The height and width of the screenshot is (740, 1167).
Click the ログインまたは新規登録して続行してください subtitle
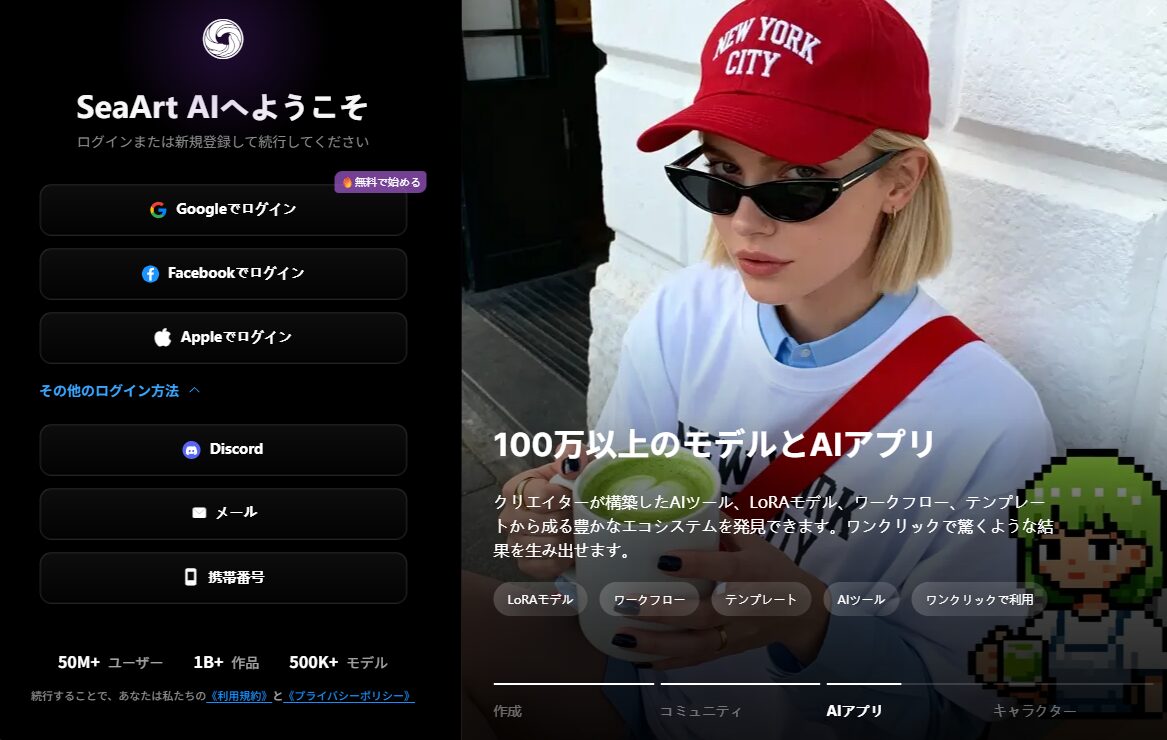tap(223, 141)
